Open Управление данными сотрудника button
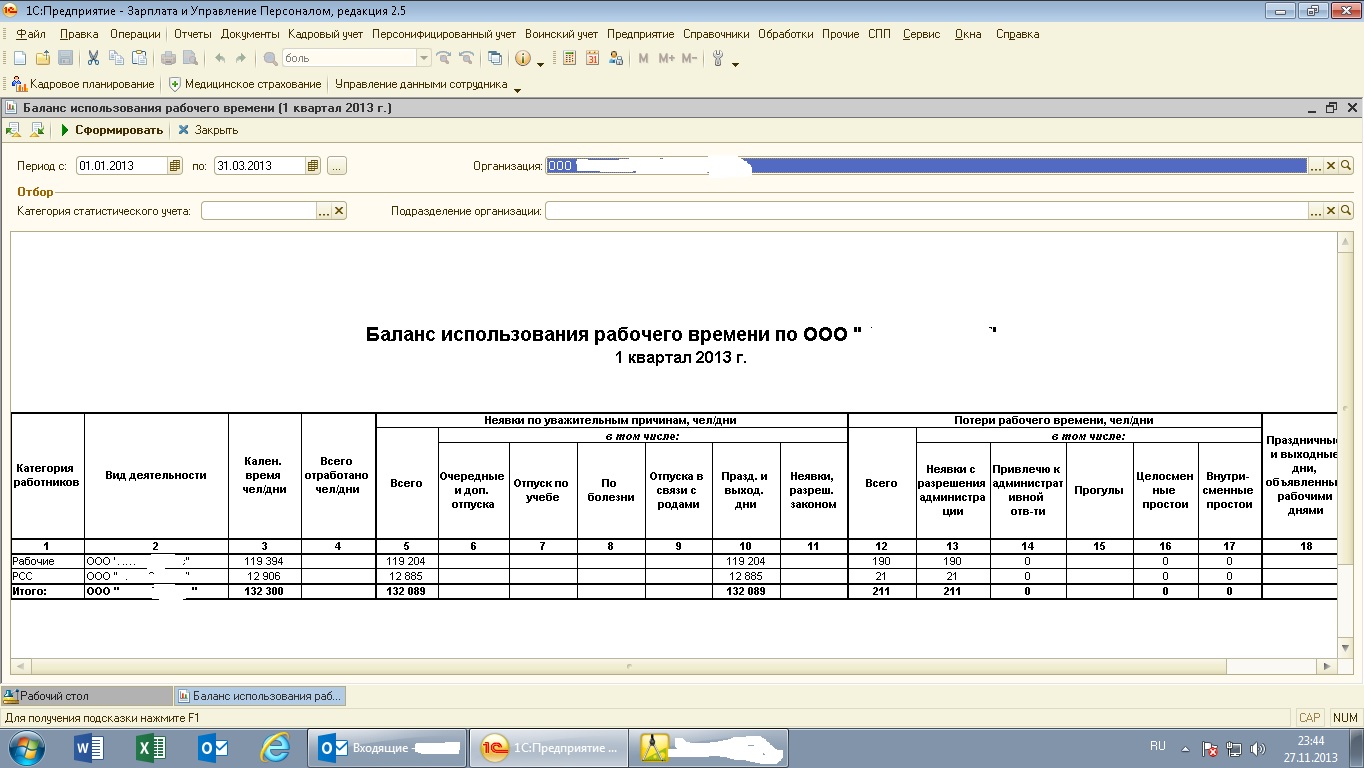 click(x=421, y=85)
